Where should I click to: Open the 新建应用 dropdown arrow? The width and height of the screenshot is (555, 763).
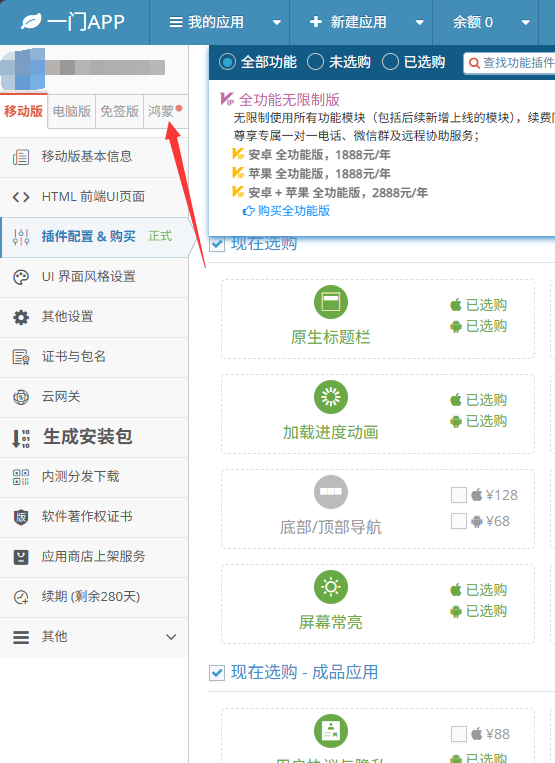point(419,22)
